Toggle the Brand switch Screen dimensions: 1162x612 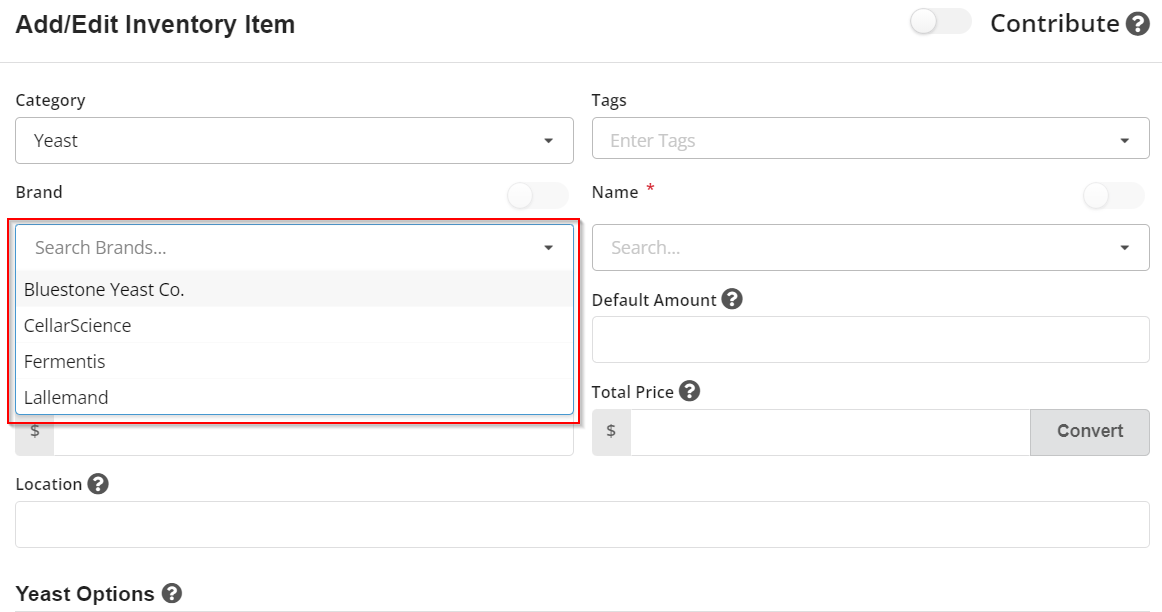[x=538, y=196]
